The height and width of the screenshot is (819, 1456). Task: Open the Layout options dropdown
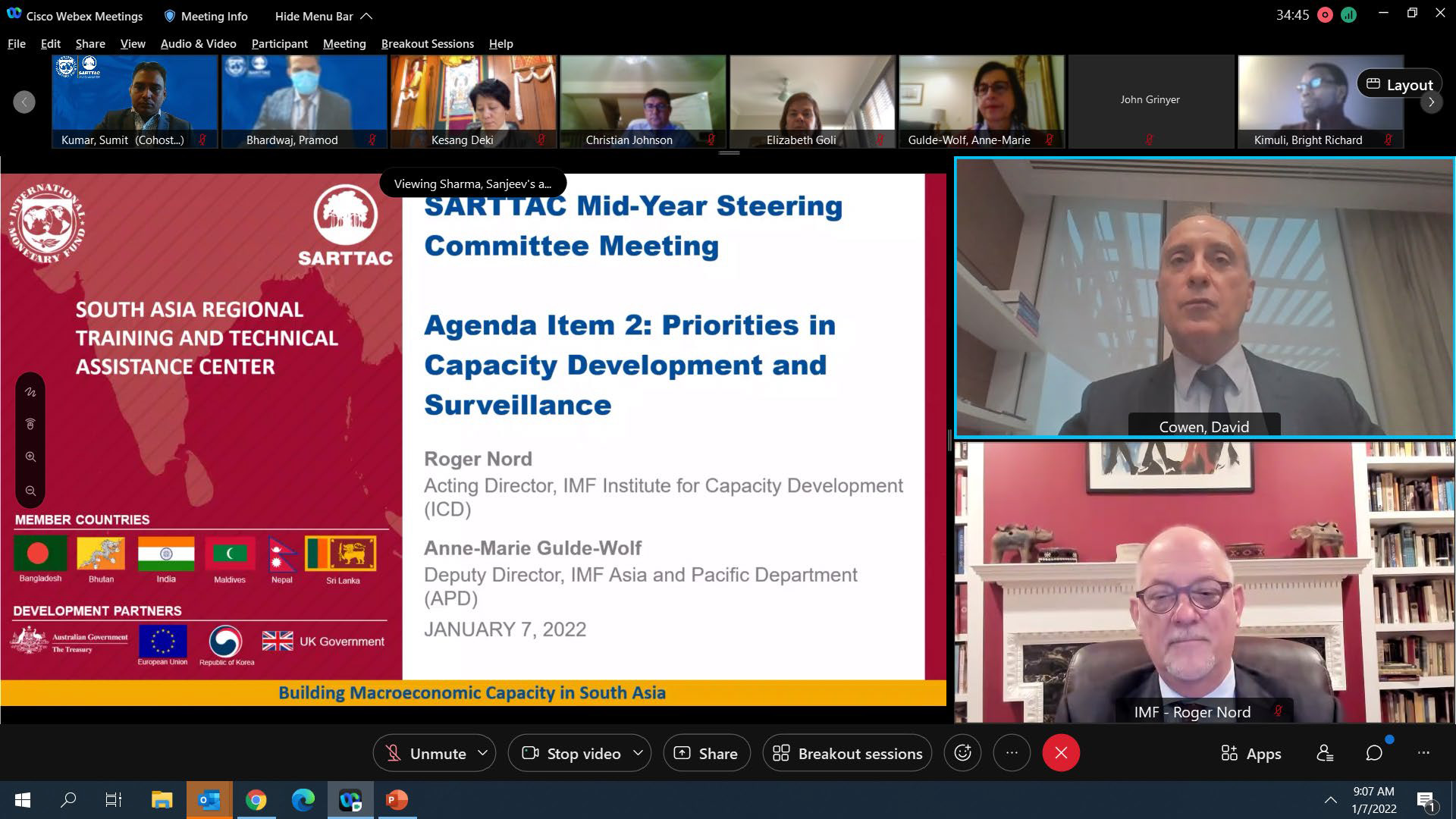pos(1399,85)
